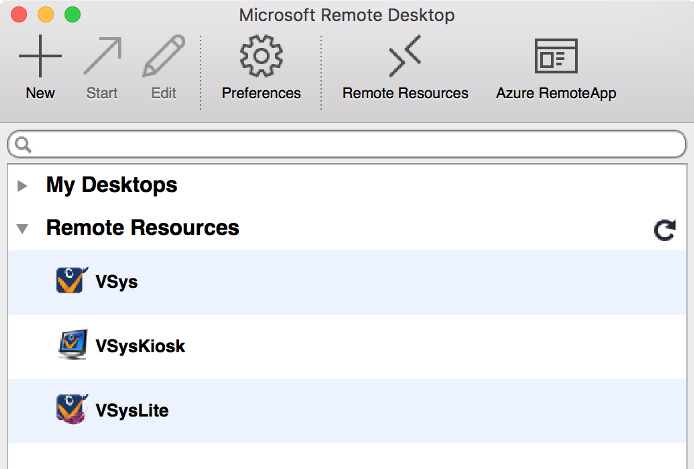Screen dimensions: 694x469
Task: Click the VSysLite application icon
Action: tap(72, 410)
